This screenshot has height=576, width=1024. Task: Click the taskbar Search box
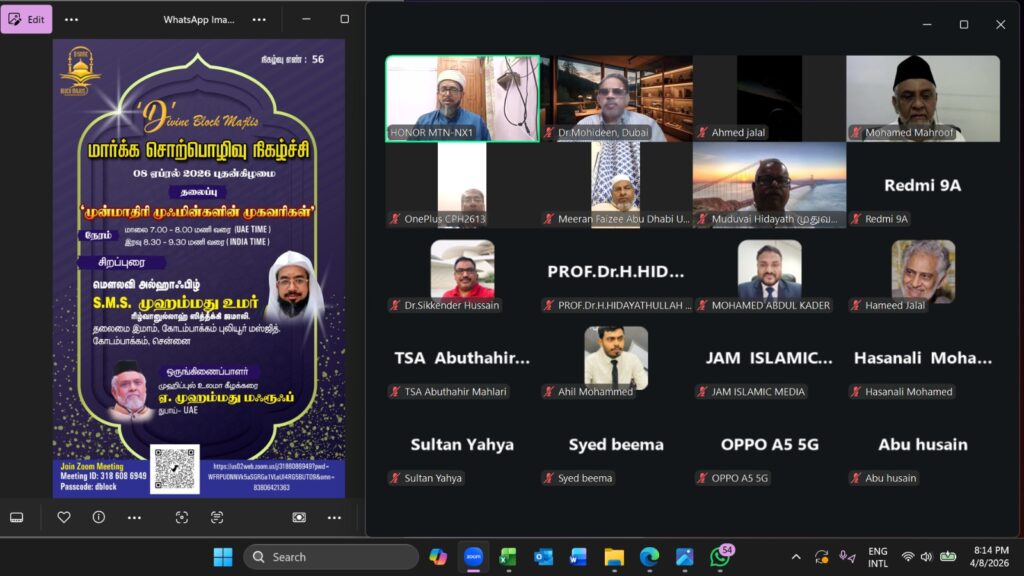click(x=331, y=557)
